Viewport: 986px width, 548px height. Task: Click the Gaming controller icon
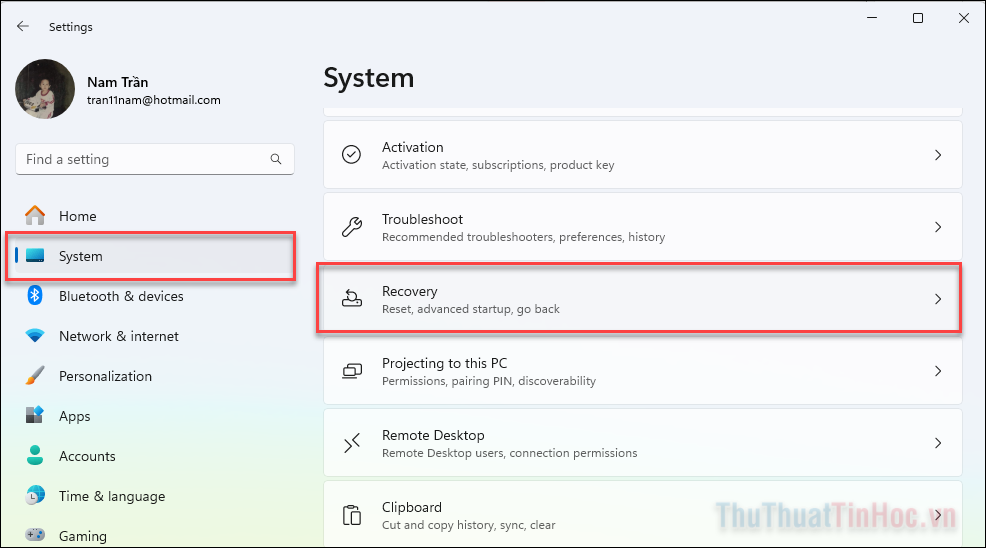(x=35, y=535)
